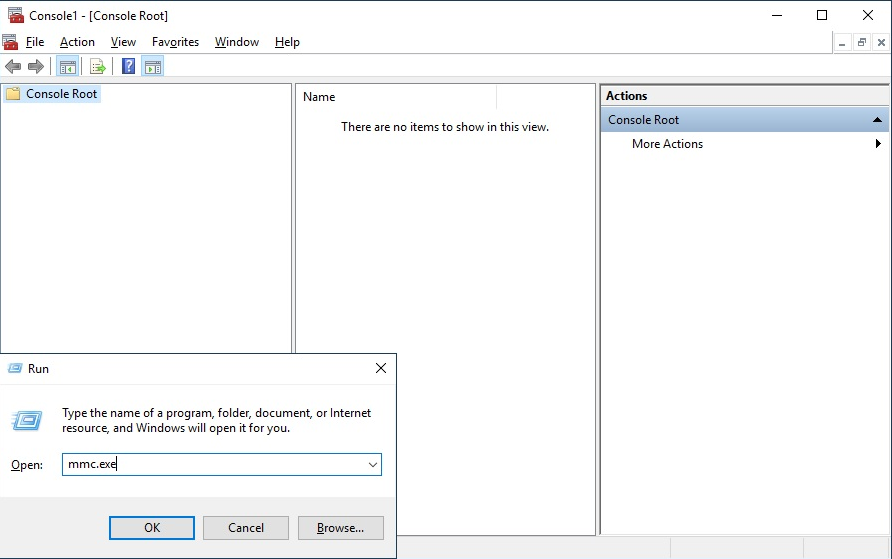The image size is (892, 559).
Task: Click the blue Help question mark icon
Action: point(128,67)
